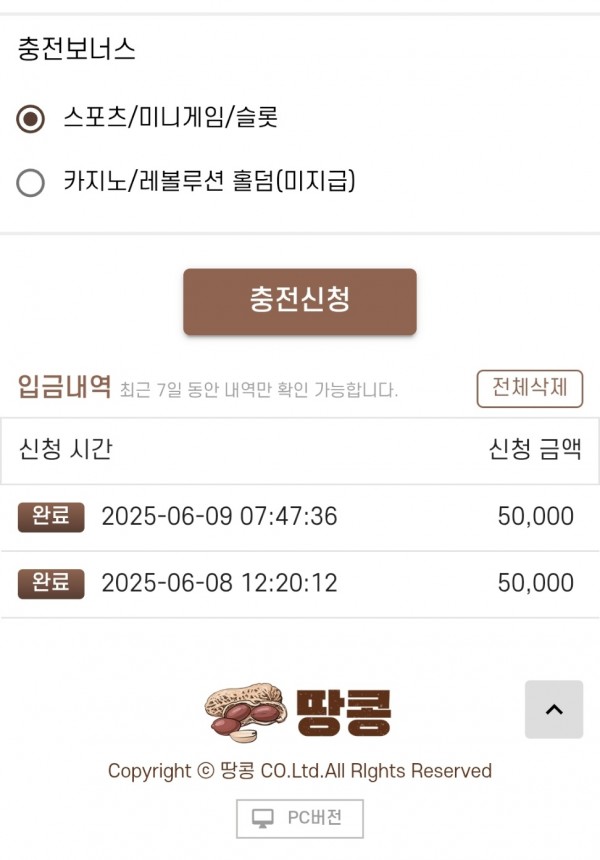Click the 카지노/레볼루션 홀덤(미지급) option label
Image resolution: width=600 pixels, height=860 pixels.
209,181
